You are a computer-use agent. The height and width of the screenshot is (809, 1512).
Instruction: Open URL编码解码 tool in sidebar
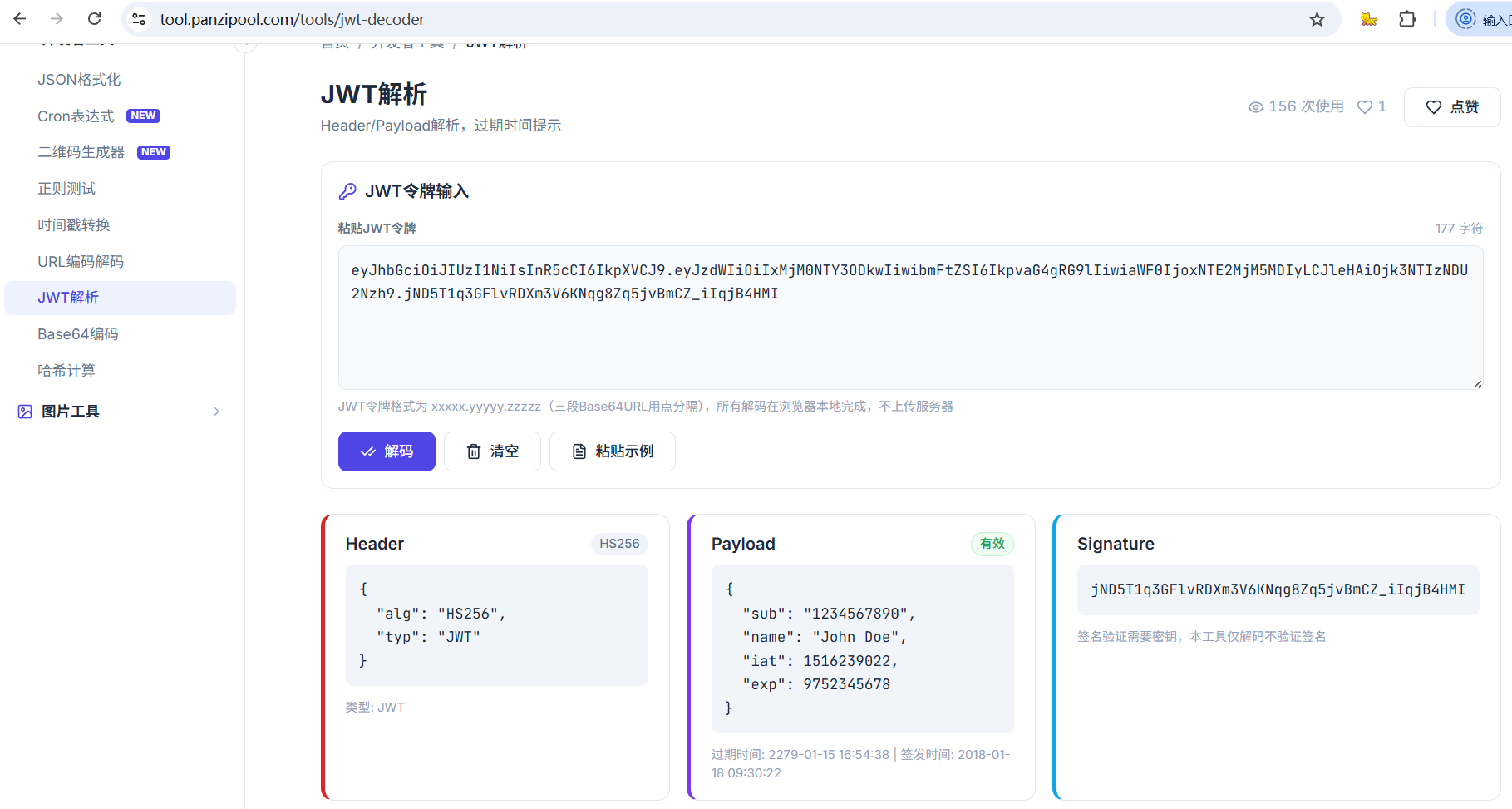click(x=81, y=262)
